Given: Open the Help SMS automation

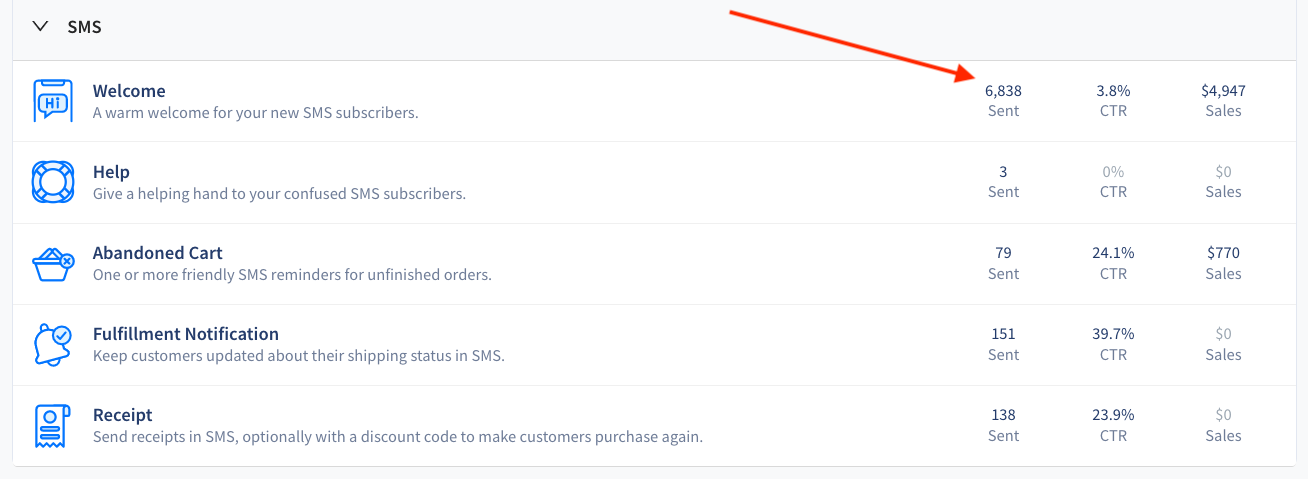Looking at the screenshot, I should (111, 172).
